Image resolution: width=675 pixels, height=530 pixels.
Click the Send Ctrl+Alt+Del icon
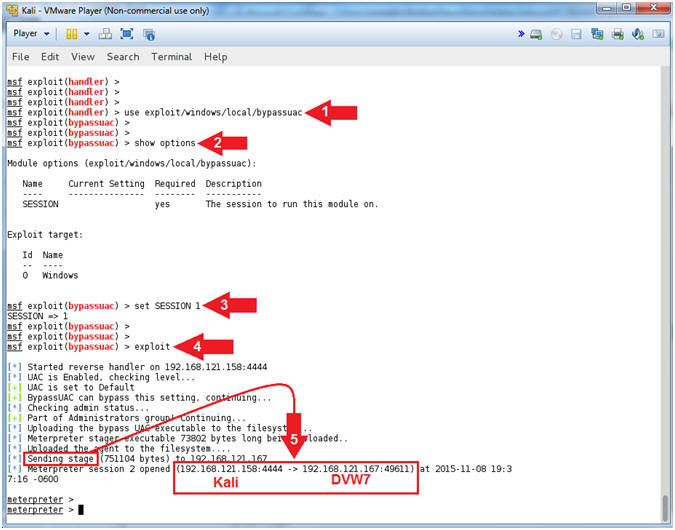click(x=105, y=34)
